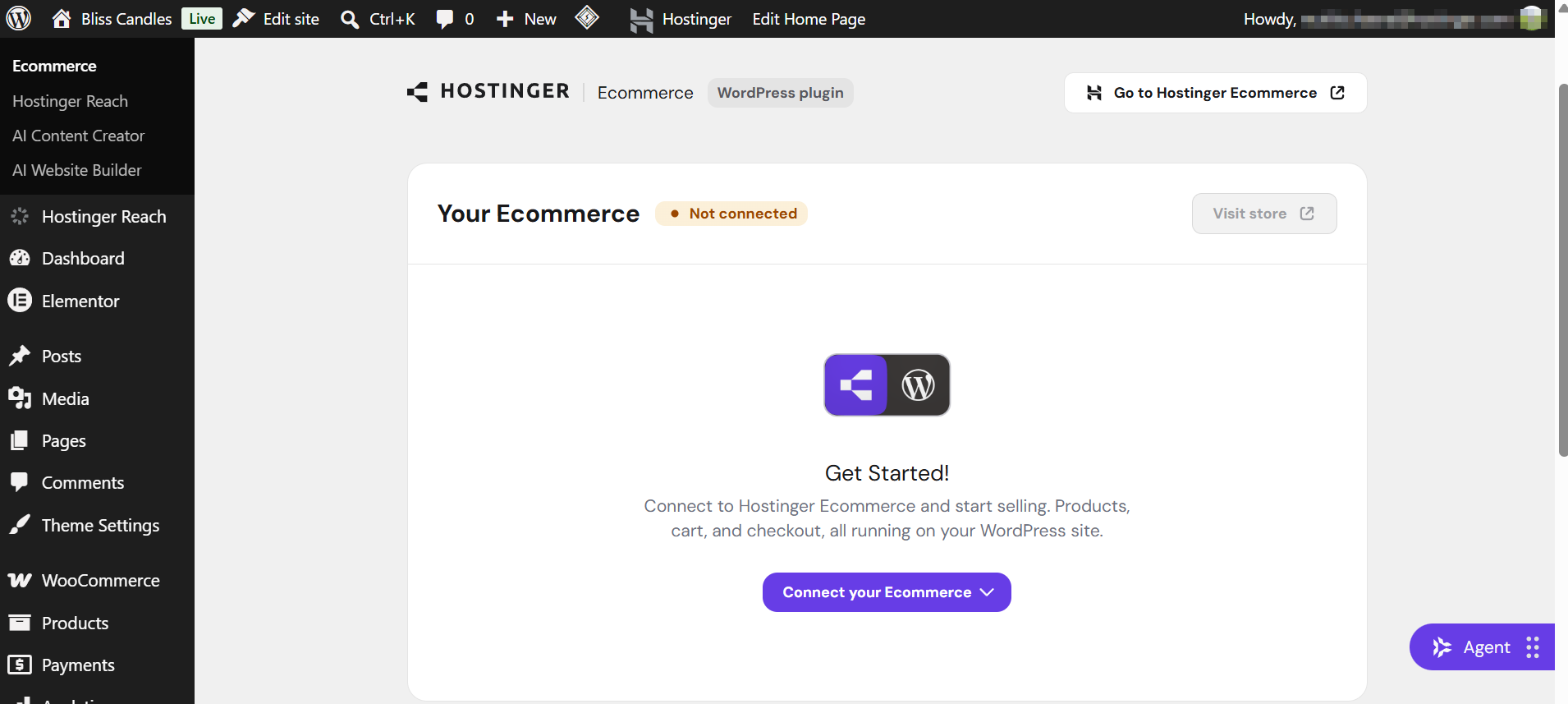Open AI Content Creator submenu item
This screenshot has width=1568, height=704.
79,136
